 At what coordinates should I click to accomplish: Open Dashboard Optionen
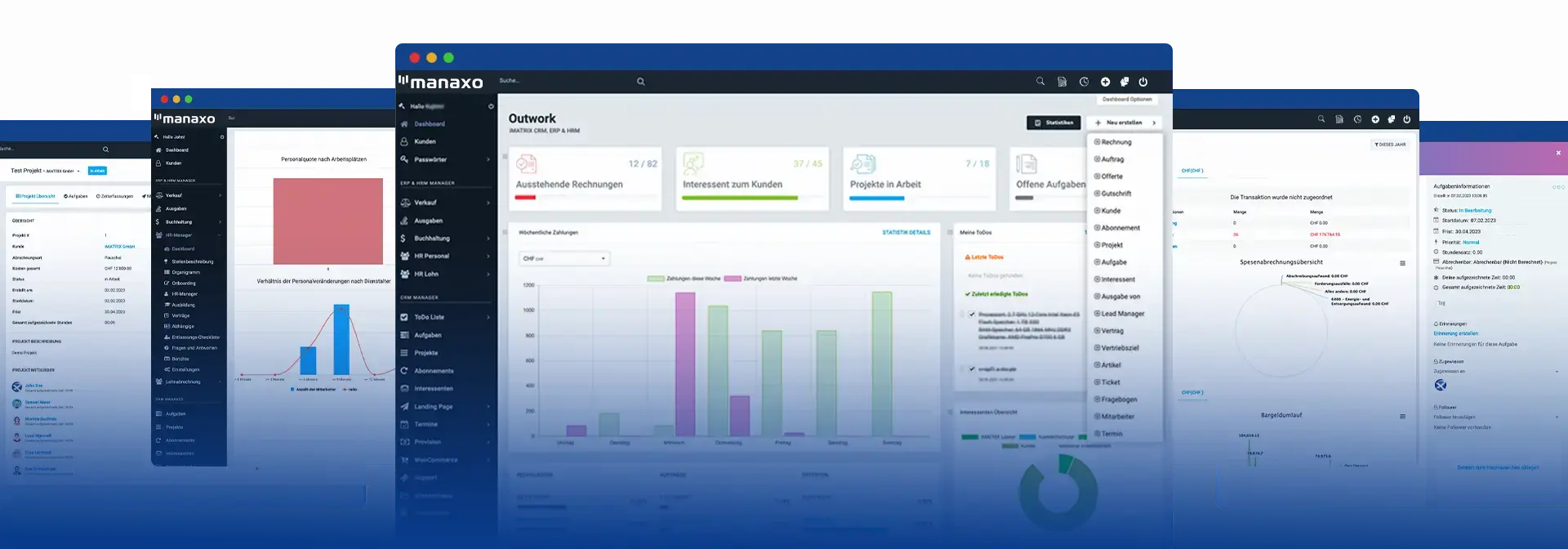click(x=1127, y=100)
